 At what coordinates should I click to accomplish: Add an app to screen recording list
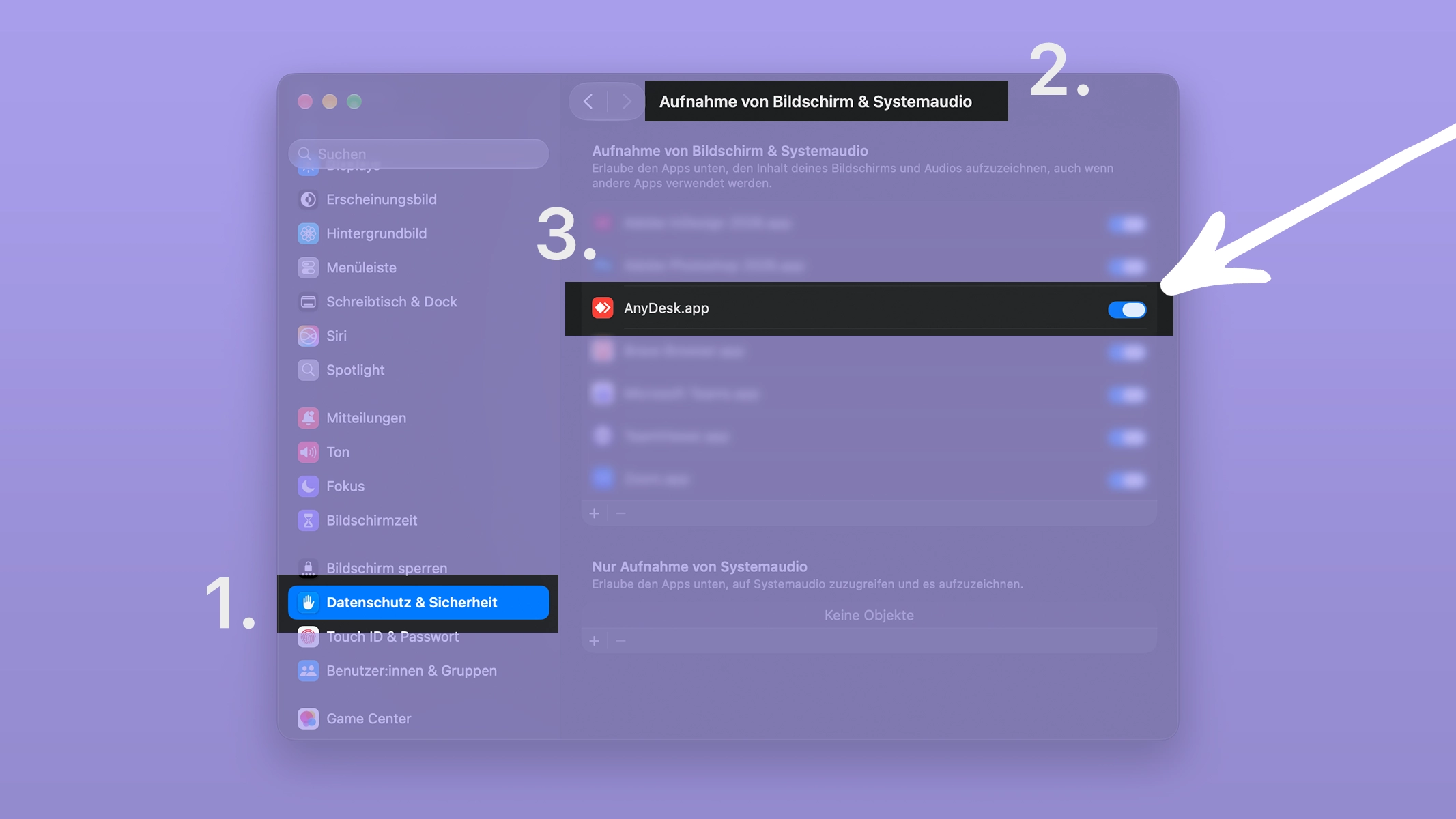click(x=594, y=513)
